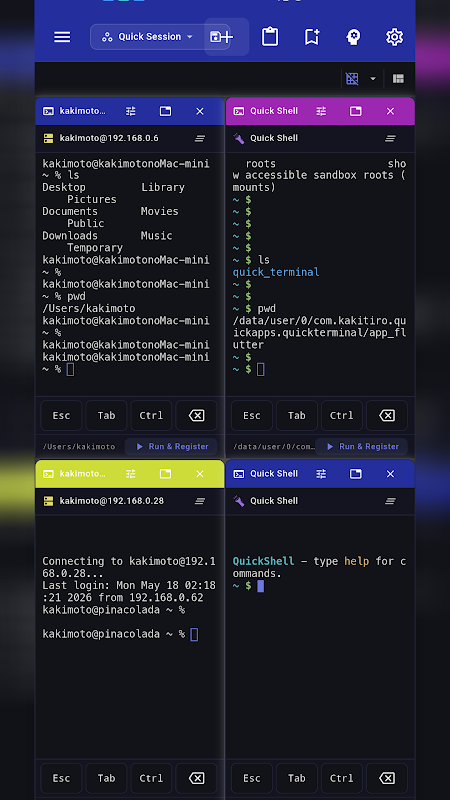Image resolution: width=450 pixels, height=800 pixels.
Task: Select the blue kakimoto terminal tab title
Action: 82,111
